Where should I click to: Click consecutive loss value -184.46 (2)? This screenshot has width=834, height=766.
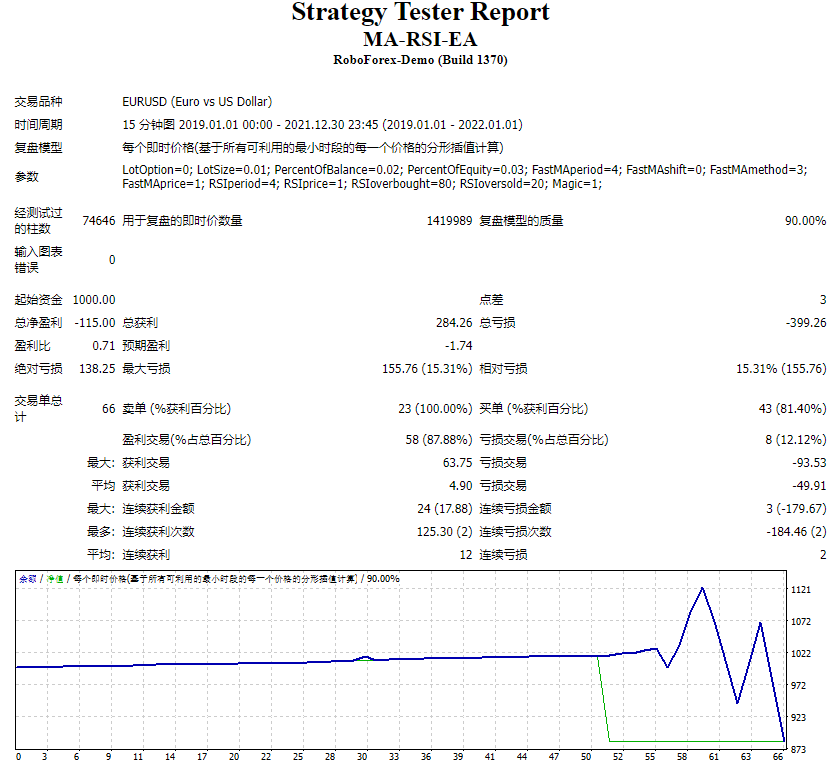796,531
